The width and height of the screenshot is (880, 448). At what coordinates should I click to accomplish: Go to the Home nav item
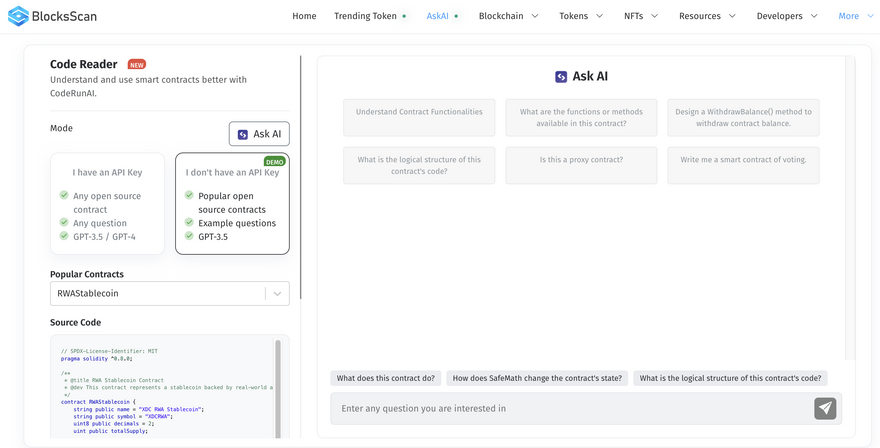[x=304, y=16]
